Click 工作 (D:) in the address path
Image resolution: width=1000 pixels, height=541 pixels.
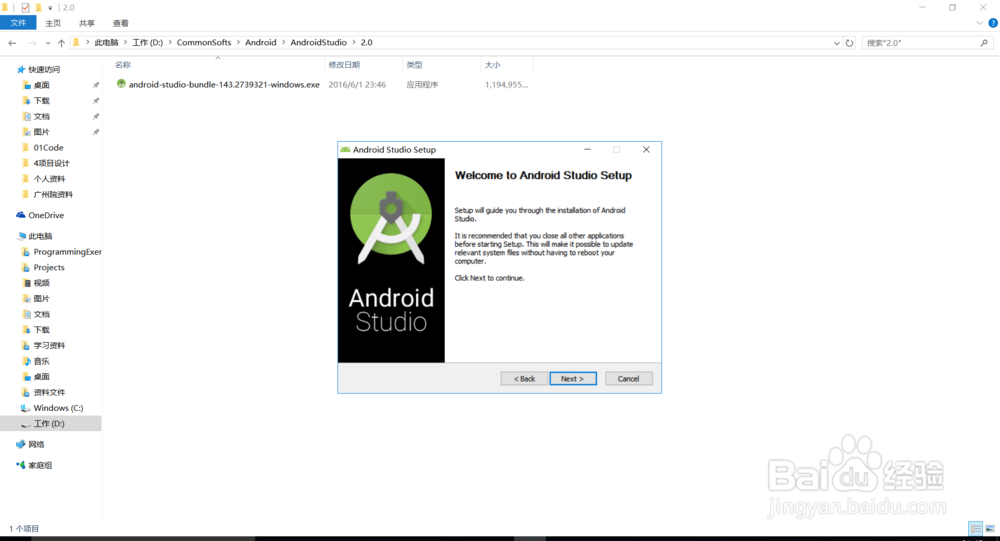pos(147,43)
